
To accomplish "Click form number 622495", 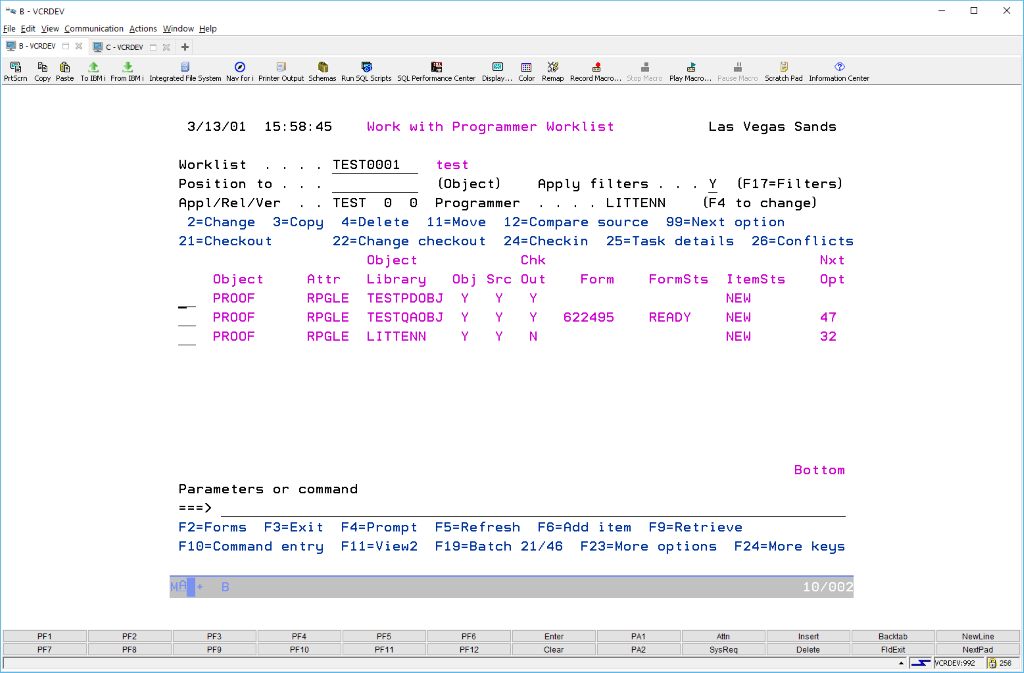I will pyautogui.click(x=588, y=317).
